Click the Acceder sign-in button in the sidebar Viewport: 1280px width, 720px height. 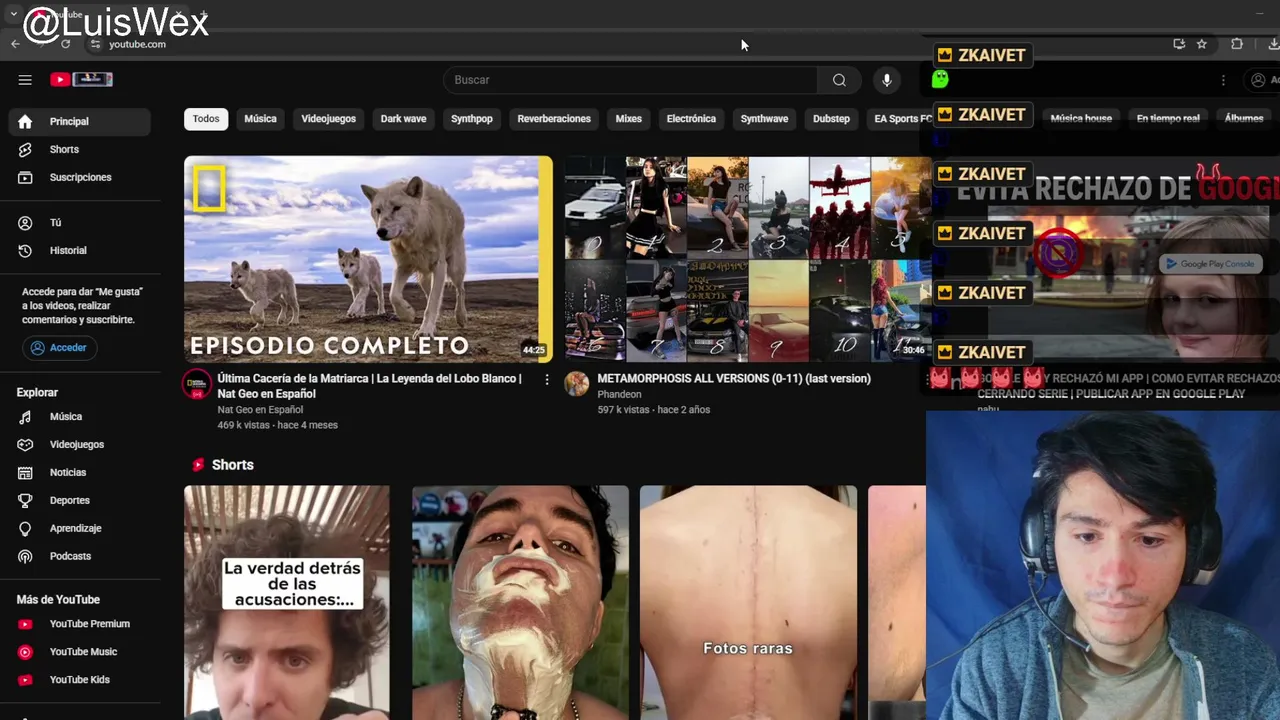(58, 348)
